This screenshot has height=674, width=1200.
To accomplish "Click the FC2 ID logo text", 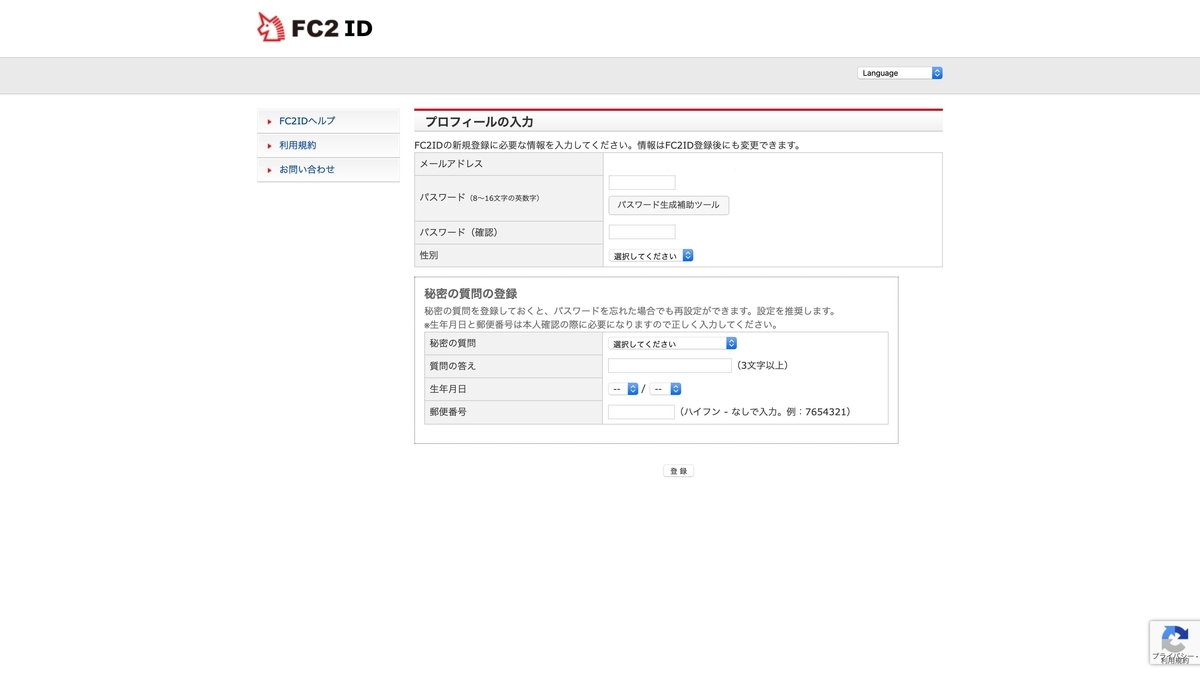I will click(331, 28).
